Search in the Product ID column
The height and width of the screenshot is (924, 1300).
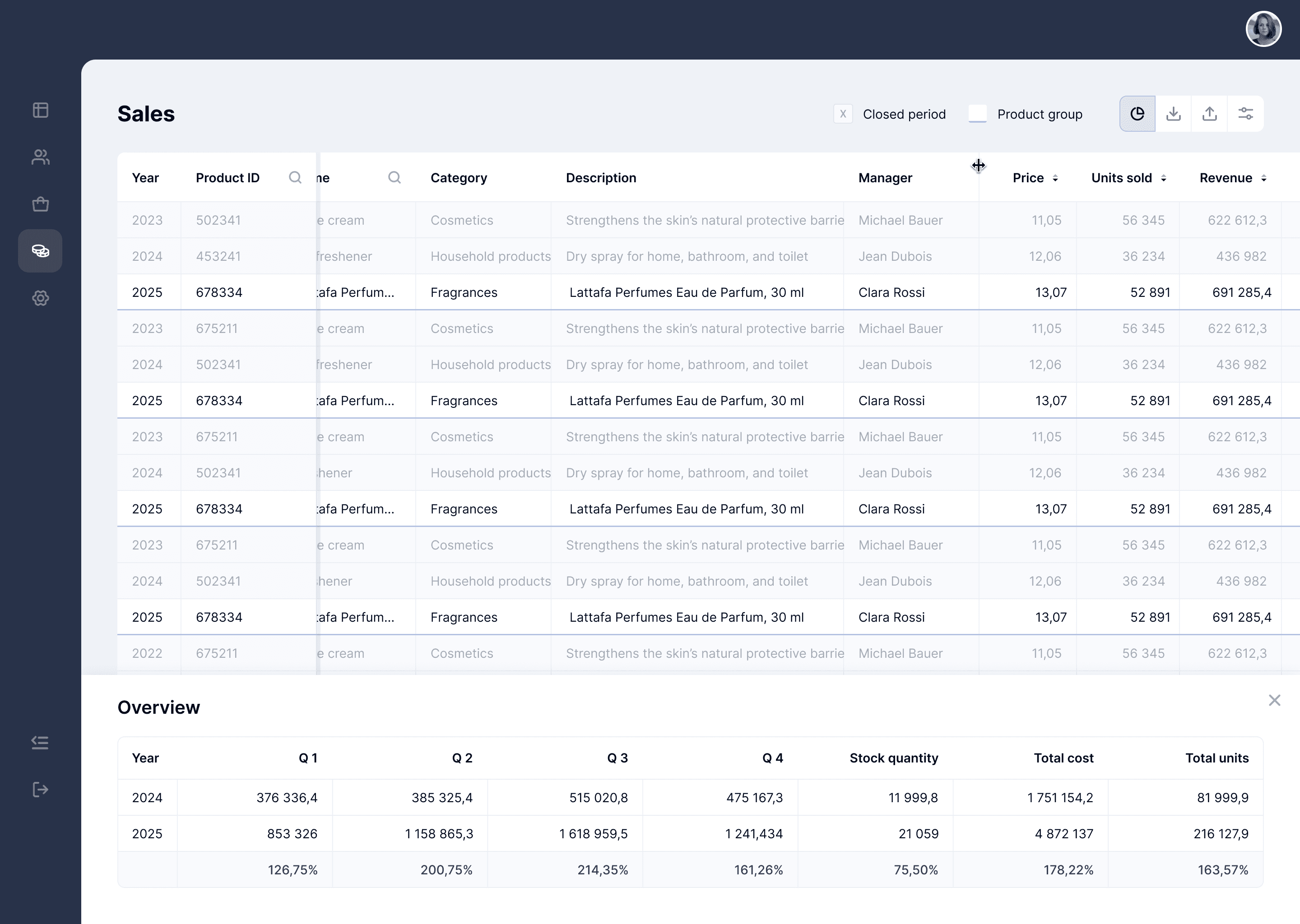tap(295, 177)
